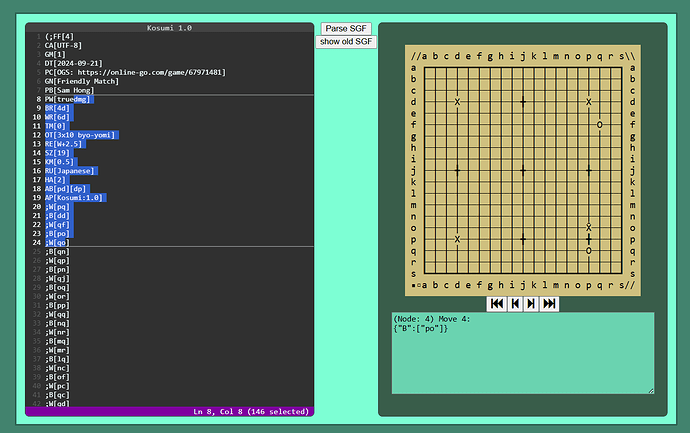Click line 'CA[UTF-8]'
690x433 pixels.
click(x=63, y=45)
